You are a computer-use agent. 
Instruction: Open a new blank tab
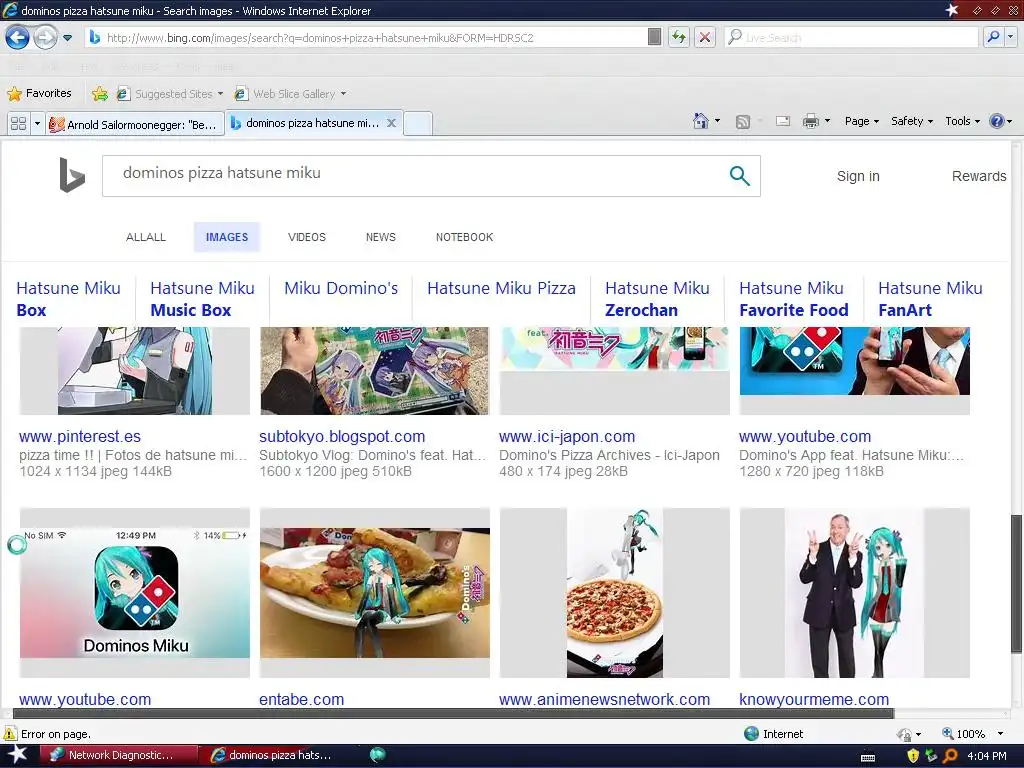point(417,123)
